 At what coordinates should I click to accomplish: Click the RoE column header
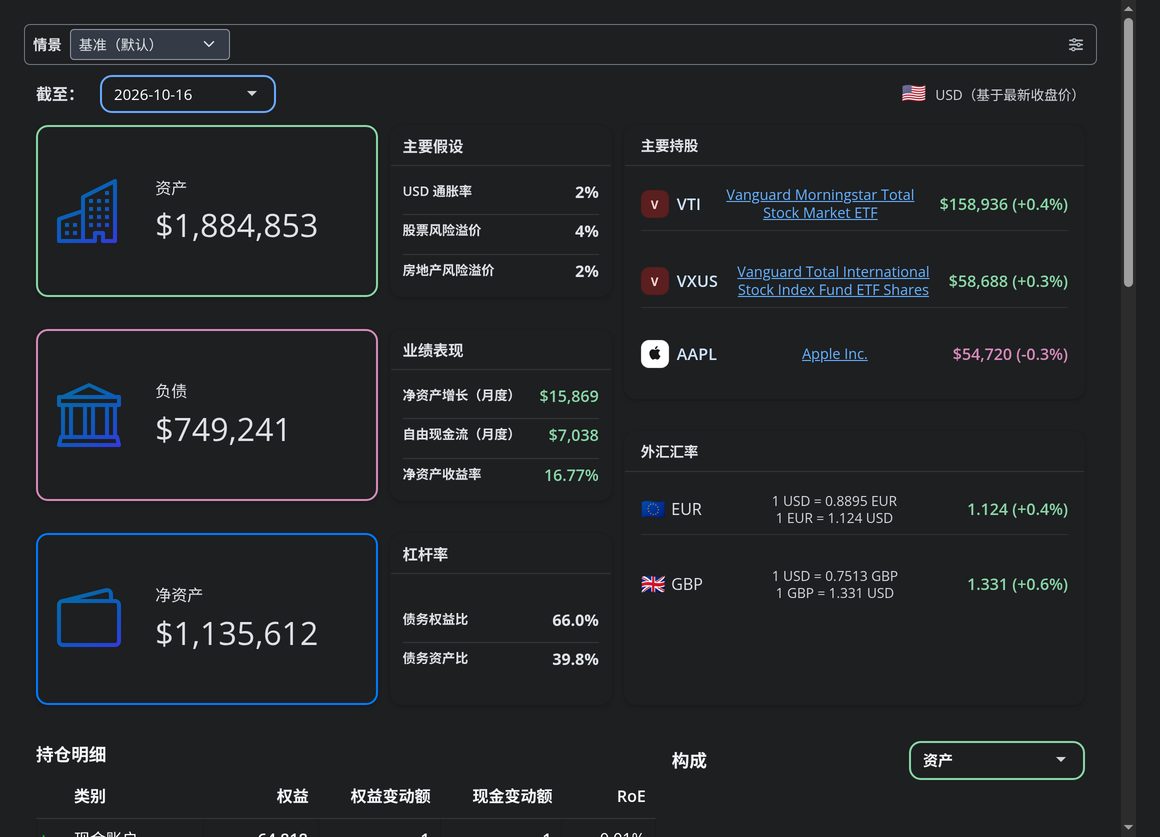tap(631, 796)
